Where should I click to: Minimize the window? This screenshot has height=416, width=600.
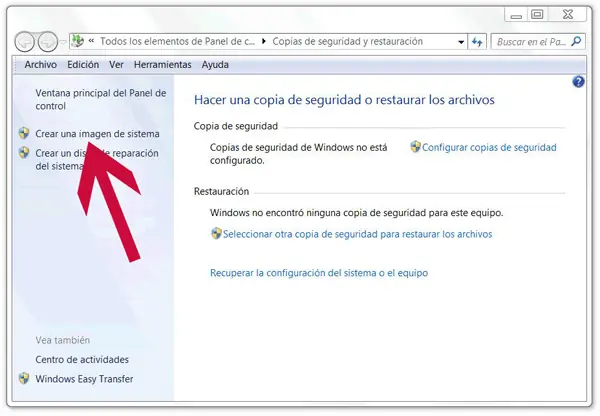(516, 15)
